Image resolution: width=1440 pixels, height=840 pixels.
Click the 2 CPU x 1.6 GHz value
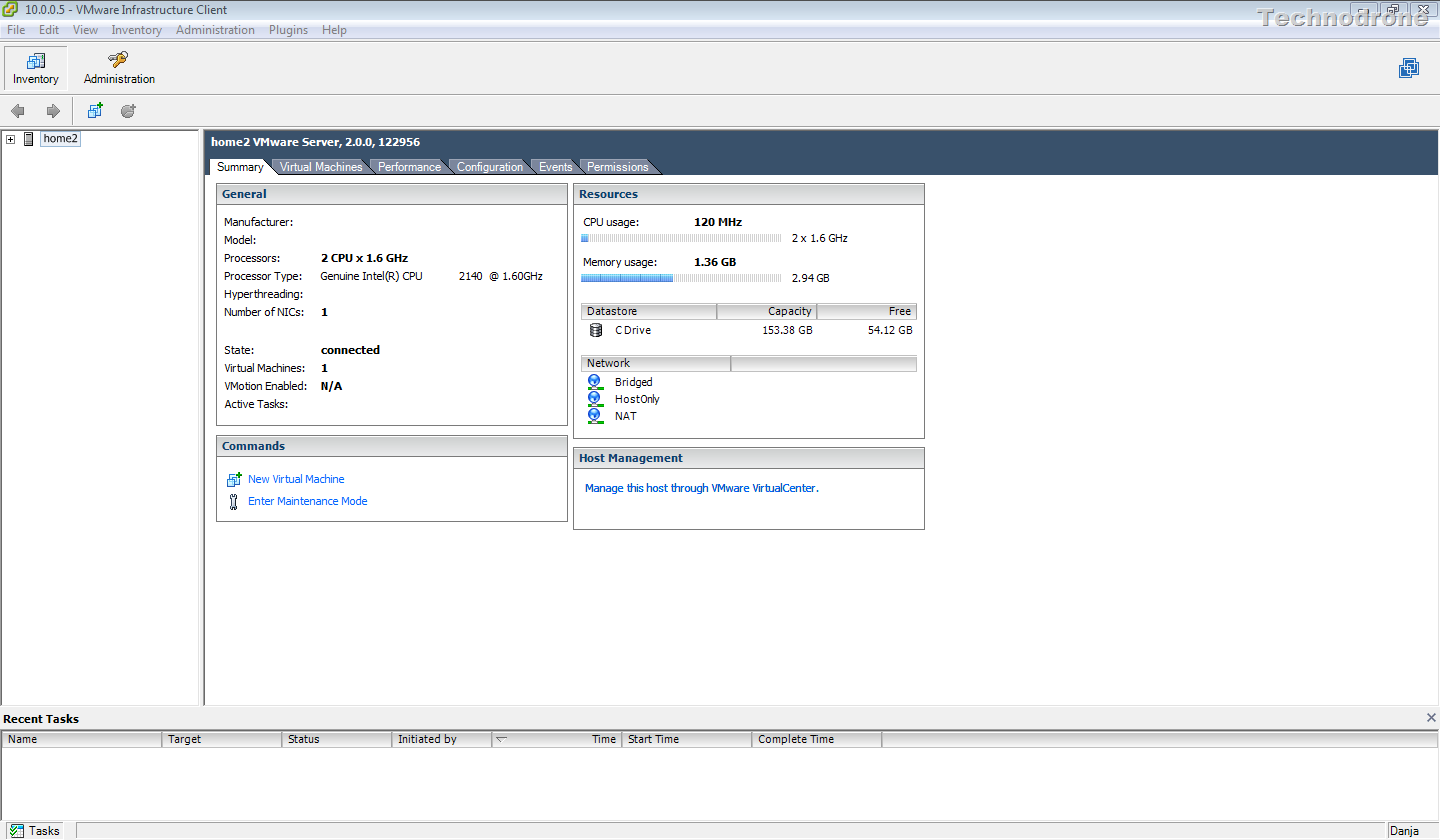pyautogui.click(x=364, y=258)
